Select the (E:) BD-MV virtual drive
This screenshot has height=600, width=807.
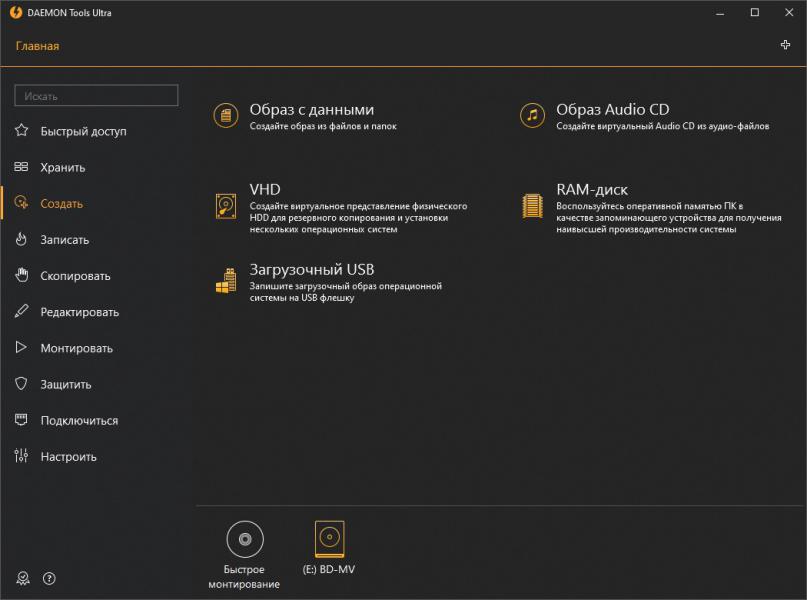[329, 539]
